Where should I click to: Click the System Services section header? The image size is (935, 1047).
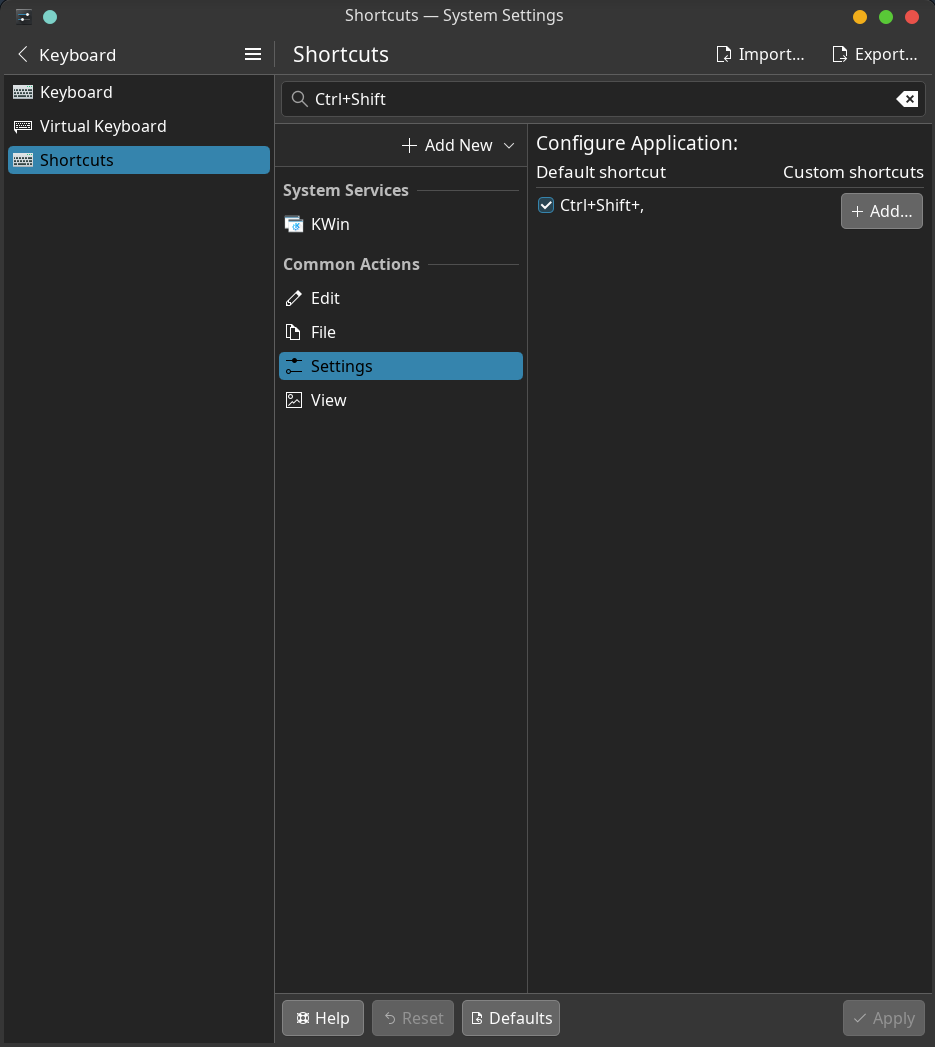(x=345, y=190)
